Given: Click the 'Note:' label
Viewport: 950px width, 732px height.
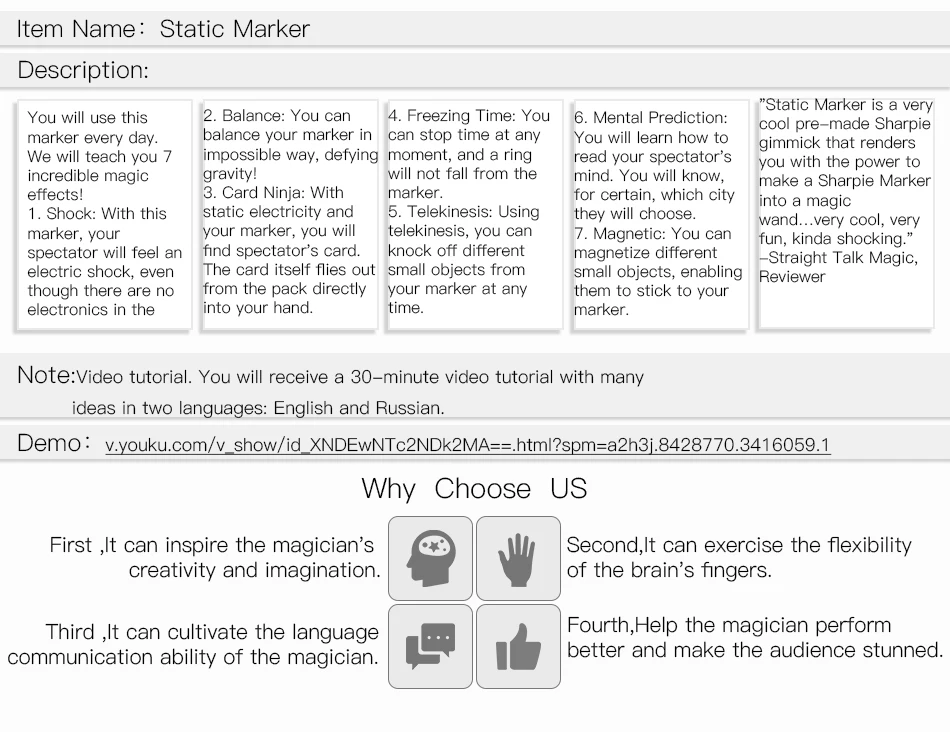Looking at the screenshot, I should click(x=45, y=375).
